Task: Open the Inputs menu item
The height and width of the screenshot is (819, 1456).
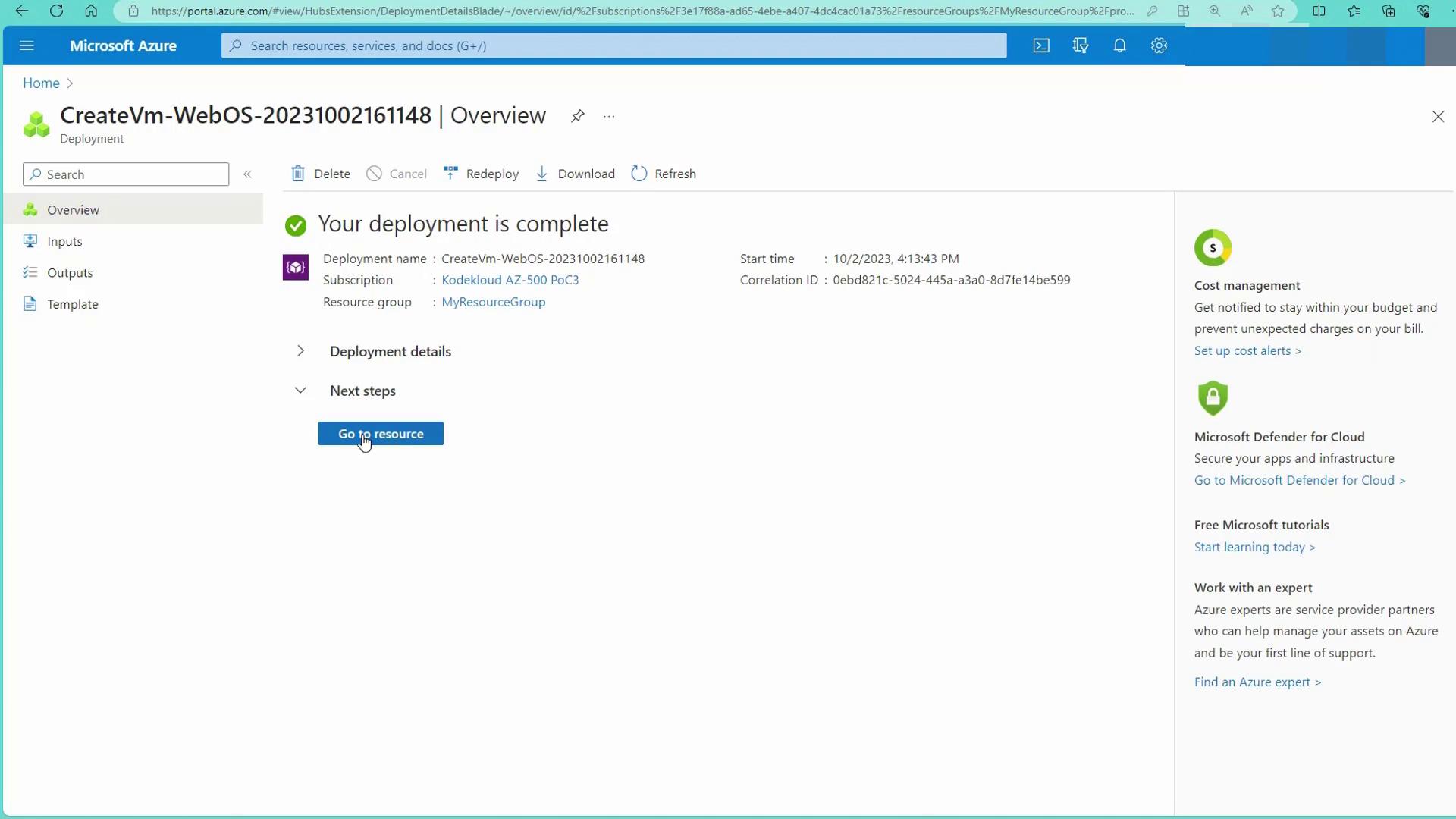Action: click(64, 241)
